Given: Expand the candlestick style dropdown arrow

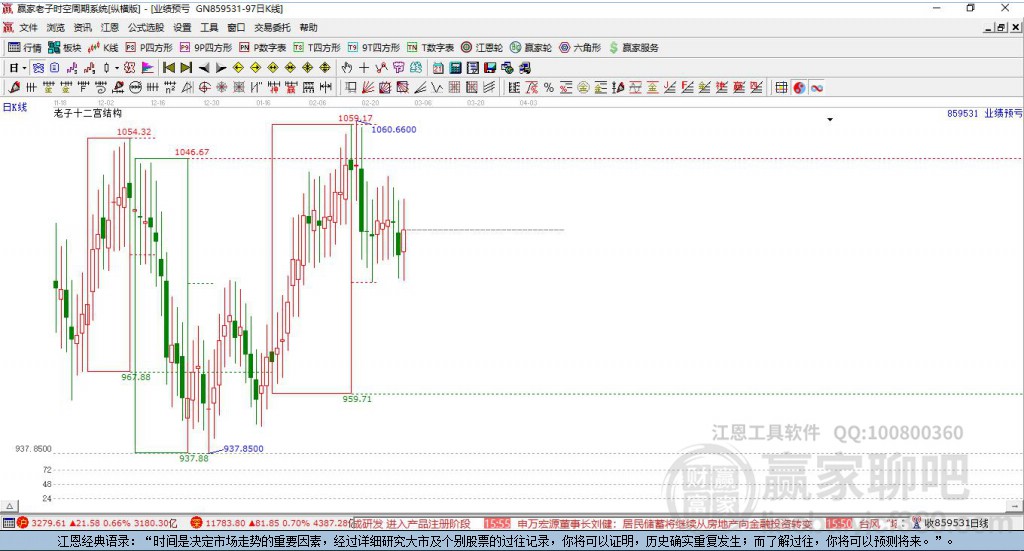Looking at the screenshot, I should pos(117,68).
